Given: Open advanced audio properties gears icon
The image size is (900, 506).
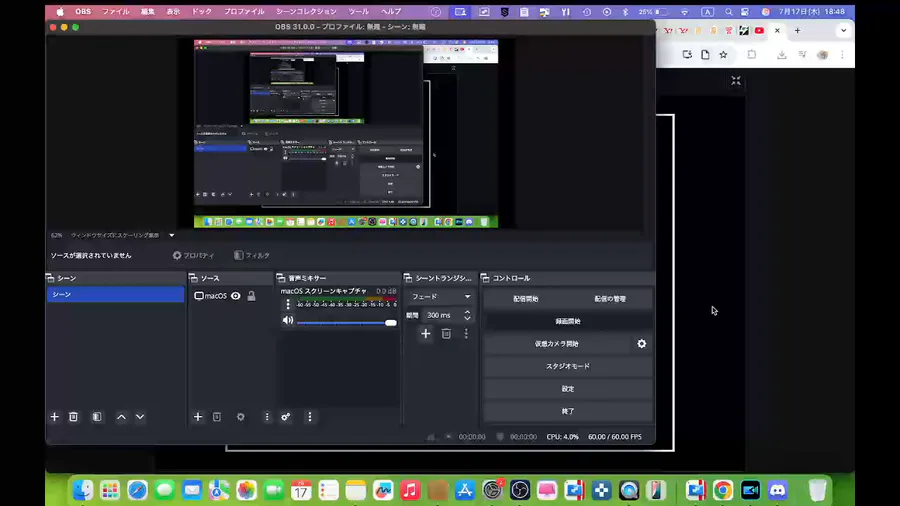Looking at the screenshot, I should pos(286,417).
